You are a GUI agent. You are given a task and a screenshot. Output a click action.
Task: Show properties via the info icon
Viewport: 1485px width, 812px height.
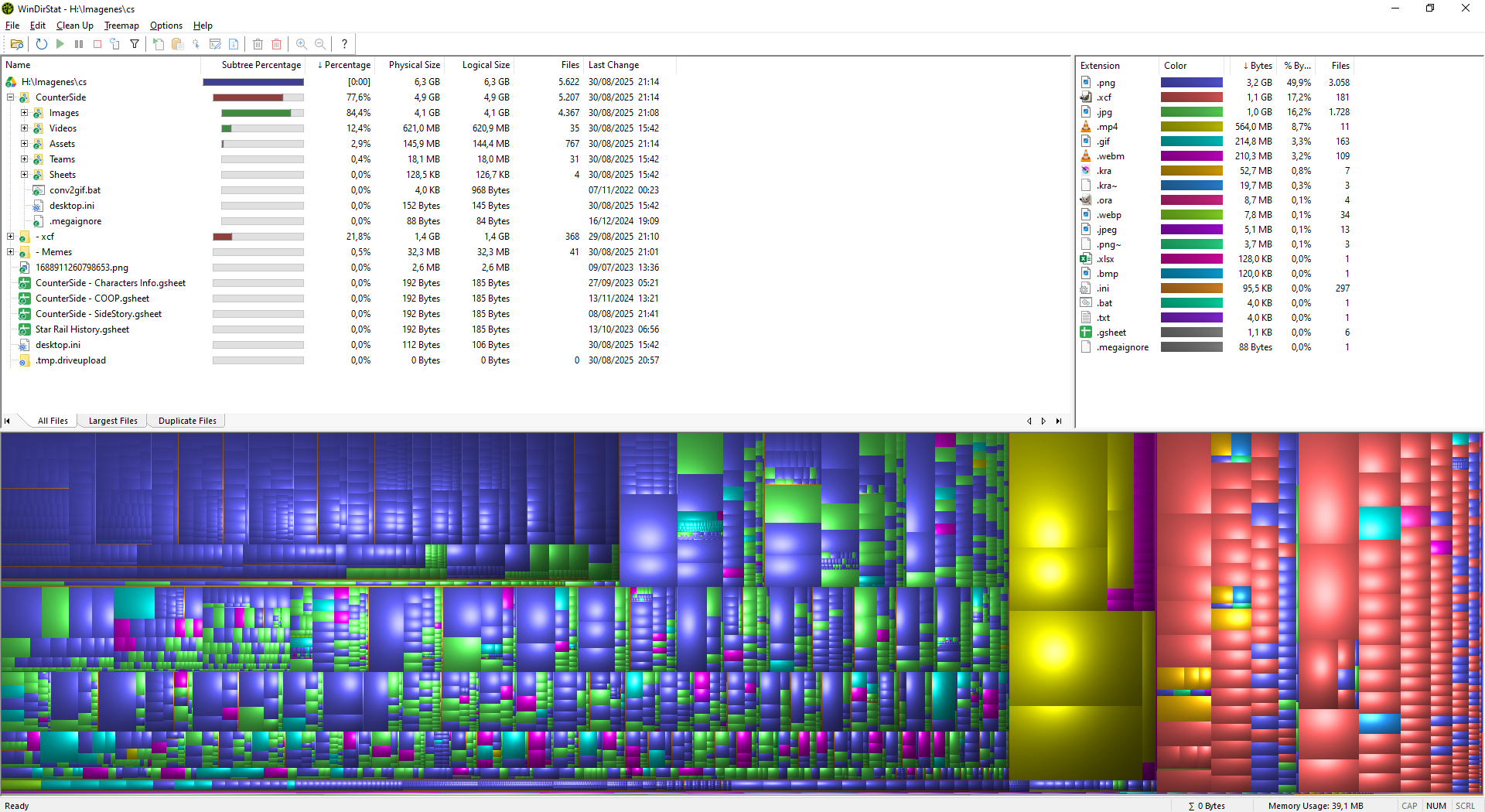coord(234,44)
